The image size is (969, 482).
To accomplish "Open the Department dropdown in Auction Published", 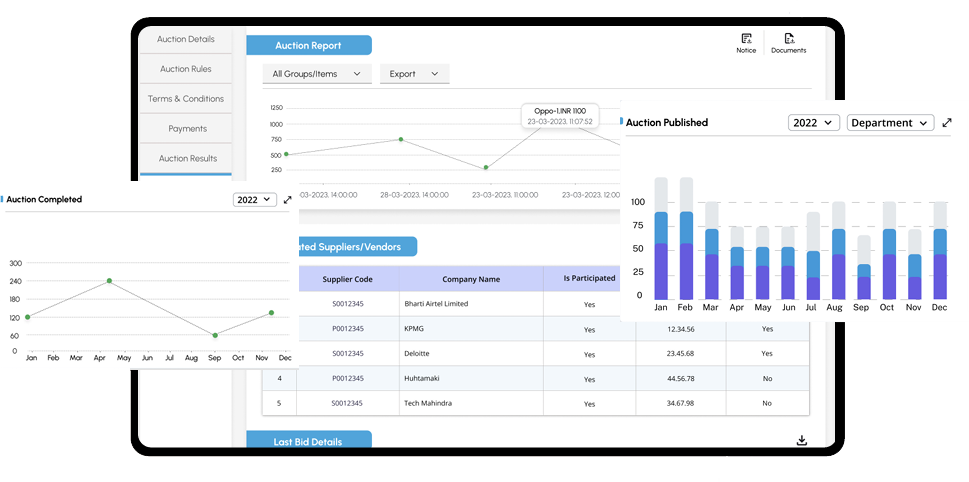I will 890,122.
